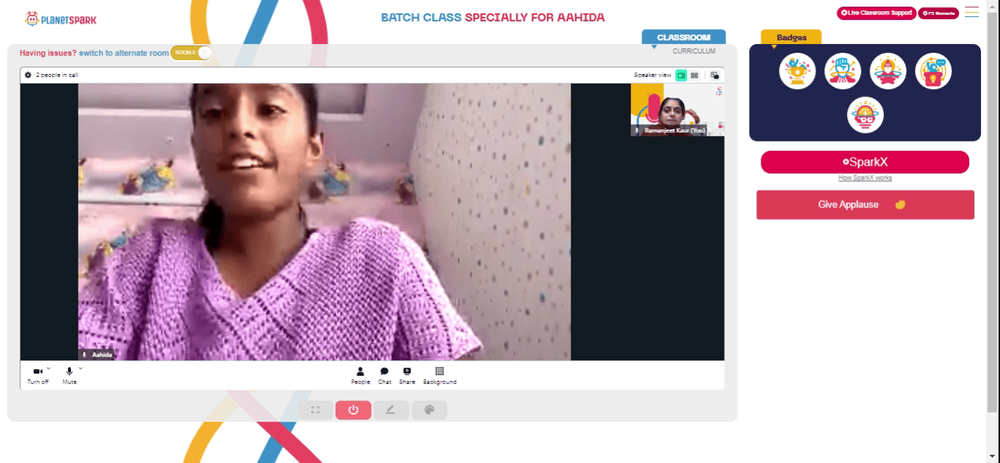Open the Background effects option
The height and width of the screenshot is (463, 1000).
point(439,376)
